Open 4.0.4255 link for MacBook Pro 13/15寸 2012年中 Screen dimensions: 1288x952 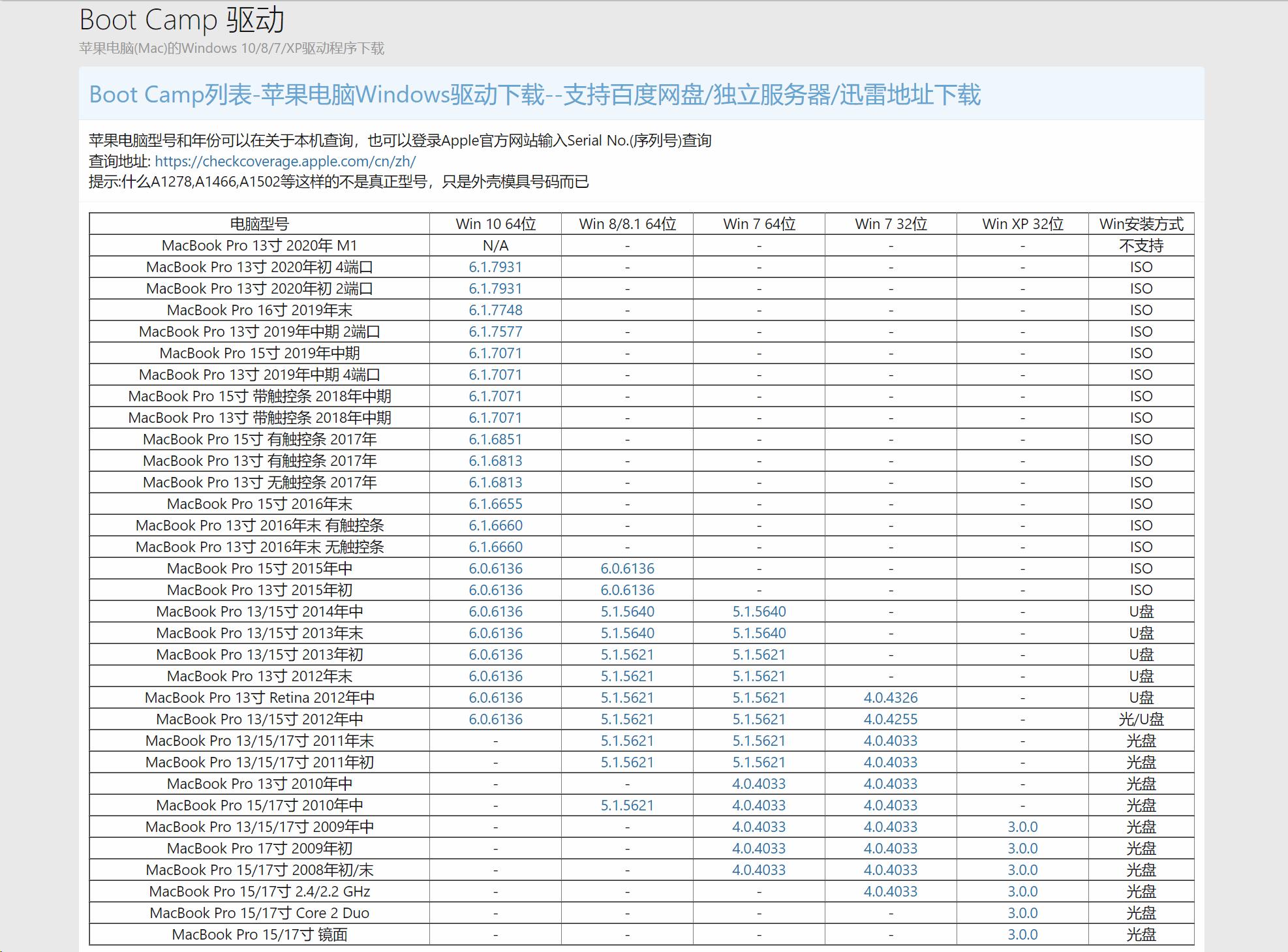(891, 719)
